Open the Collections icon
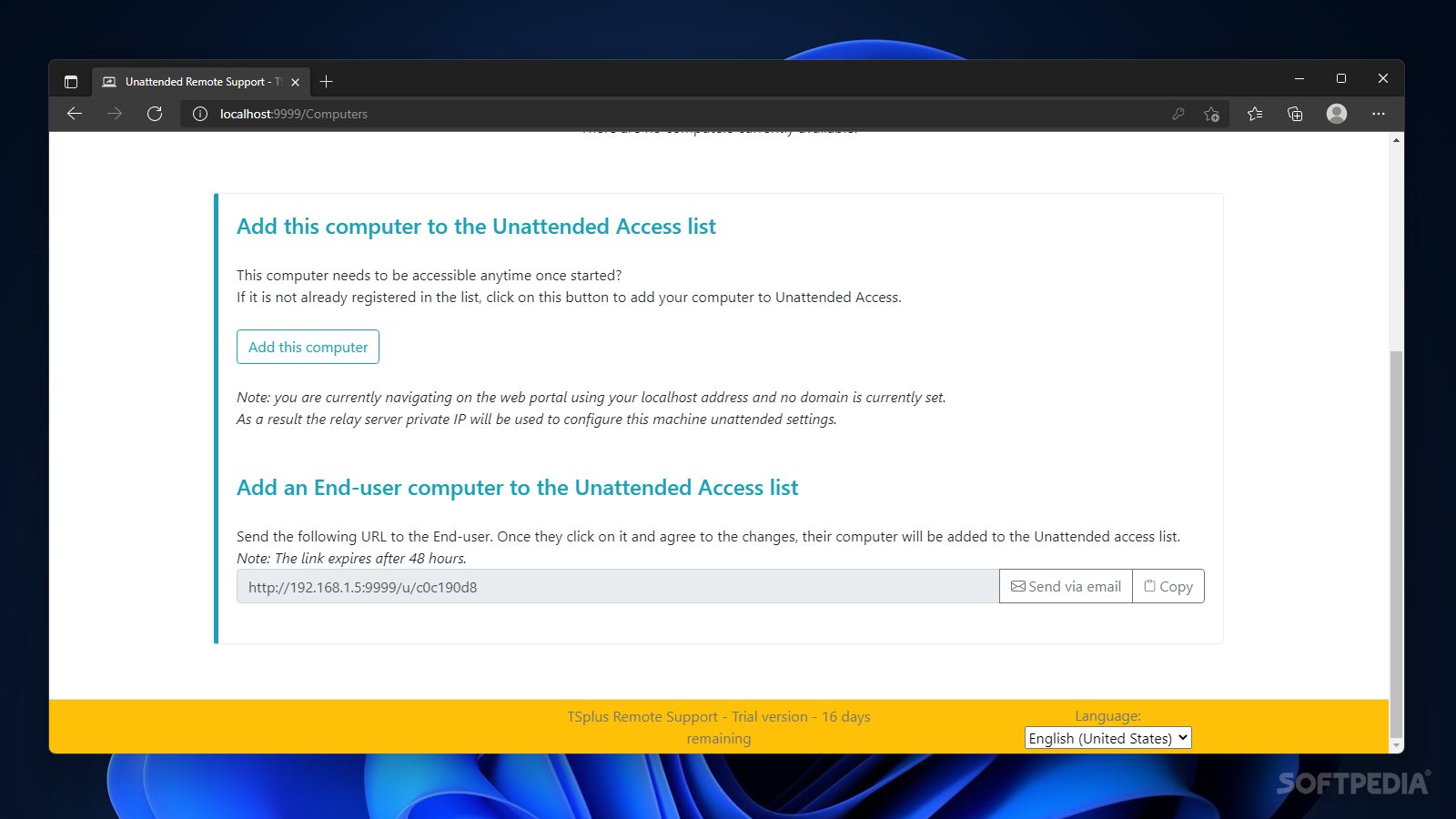The width and height of the screenshot is (1456, 819). coord(1295,114)
